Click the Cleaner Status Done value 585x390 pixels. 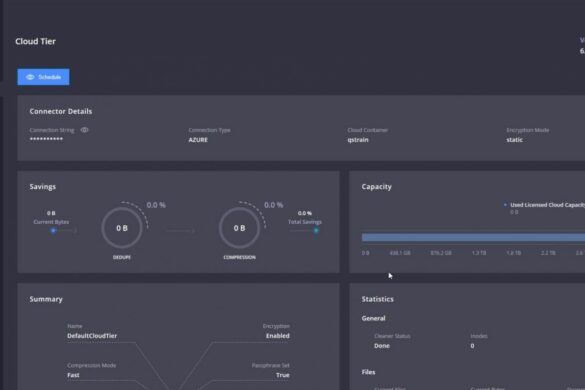point(382,346)
